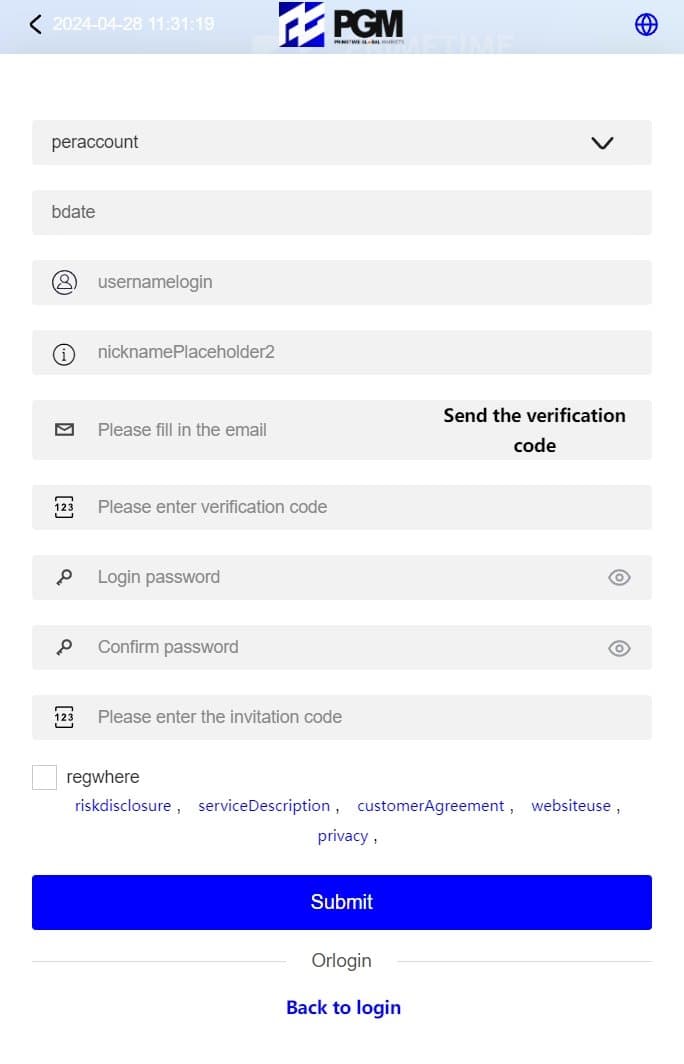This screenshot has height=1064, width=684.
Task: Go Back to login
Action: coord(343,1007)
